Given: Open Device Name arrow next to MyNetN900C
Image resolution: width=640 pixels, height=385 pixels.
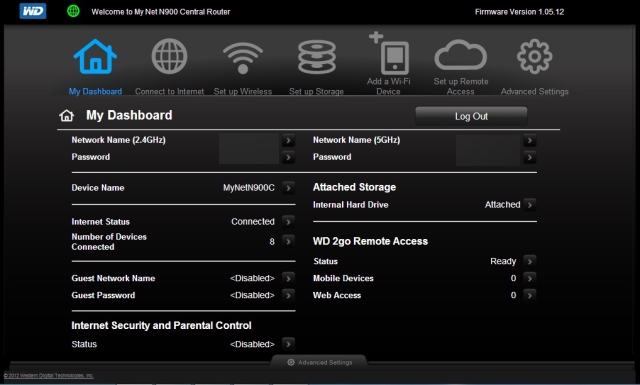Looking at the screenshot, I should pos(288,188).
